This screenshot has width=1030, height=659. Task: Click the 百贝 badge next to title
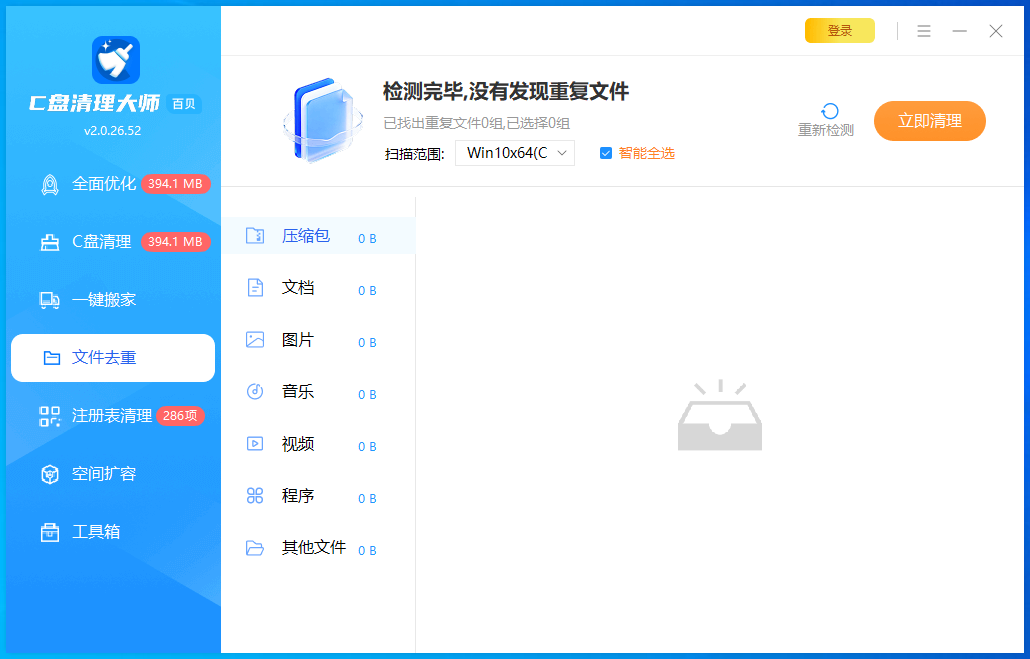[x=183, y=104]
